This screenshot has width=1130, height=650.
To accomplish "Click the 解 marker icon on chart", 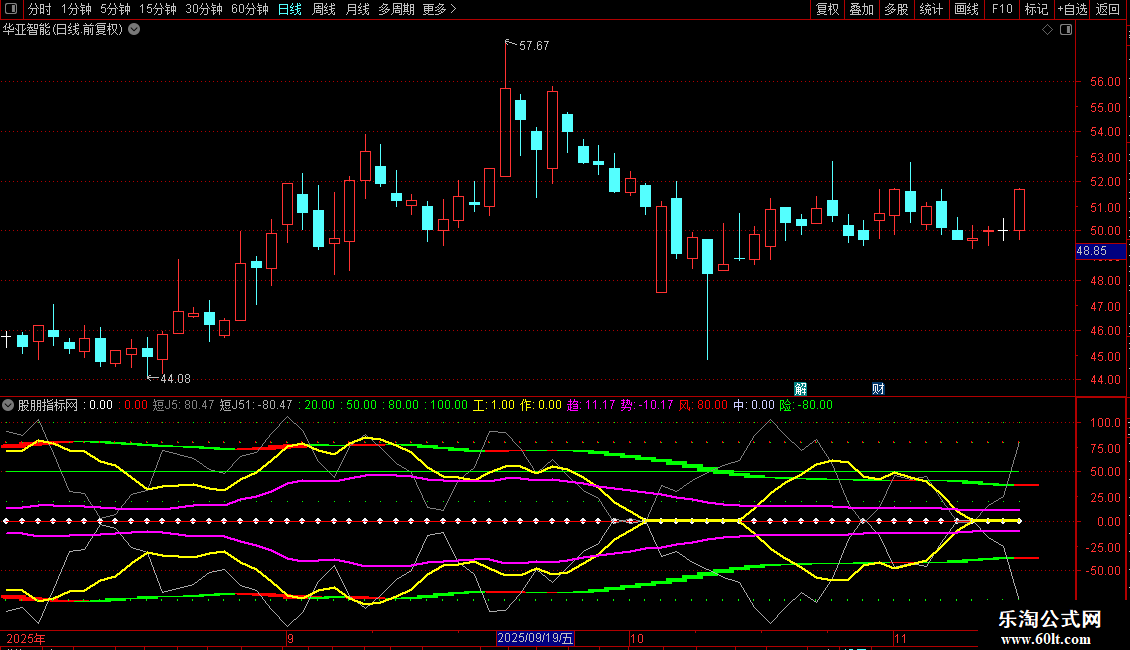I will coord(800,388).
